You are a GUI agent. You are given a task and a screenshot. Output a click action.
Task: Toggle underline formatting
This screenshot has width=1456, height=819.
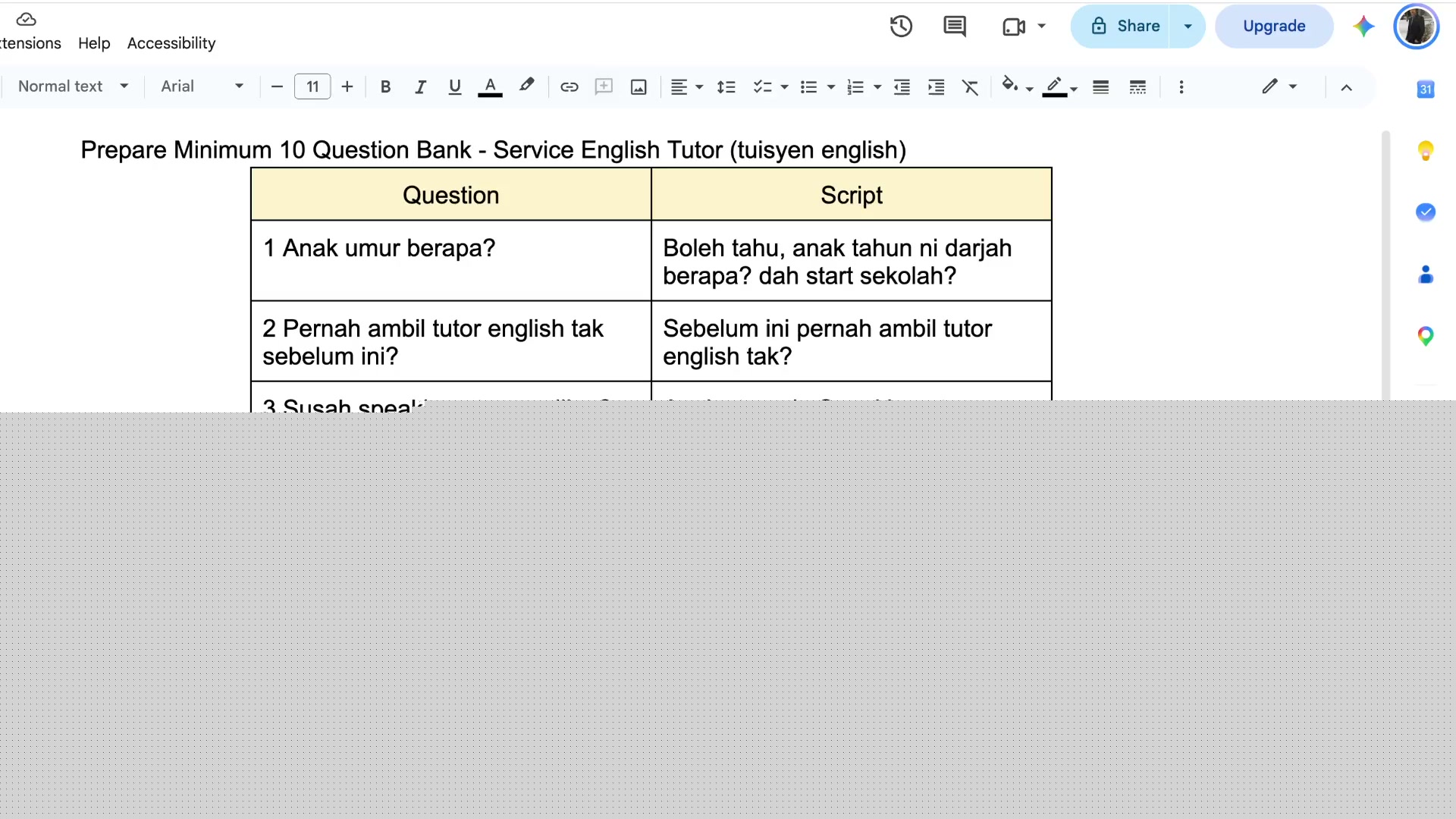coord(455,87)
